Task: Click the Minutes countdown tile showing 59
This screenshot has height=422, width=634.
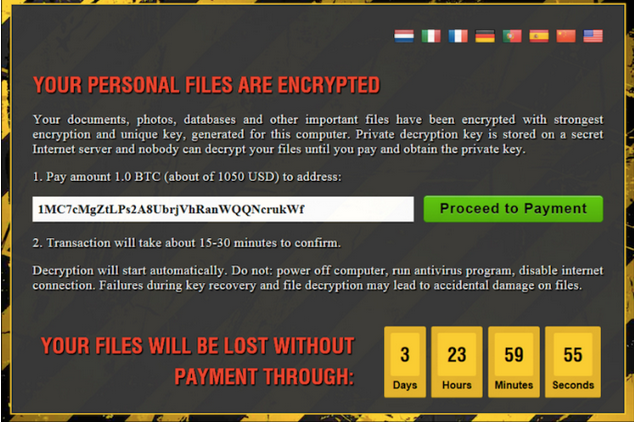Action: point(514,362)
